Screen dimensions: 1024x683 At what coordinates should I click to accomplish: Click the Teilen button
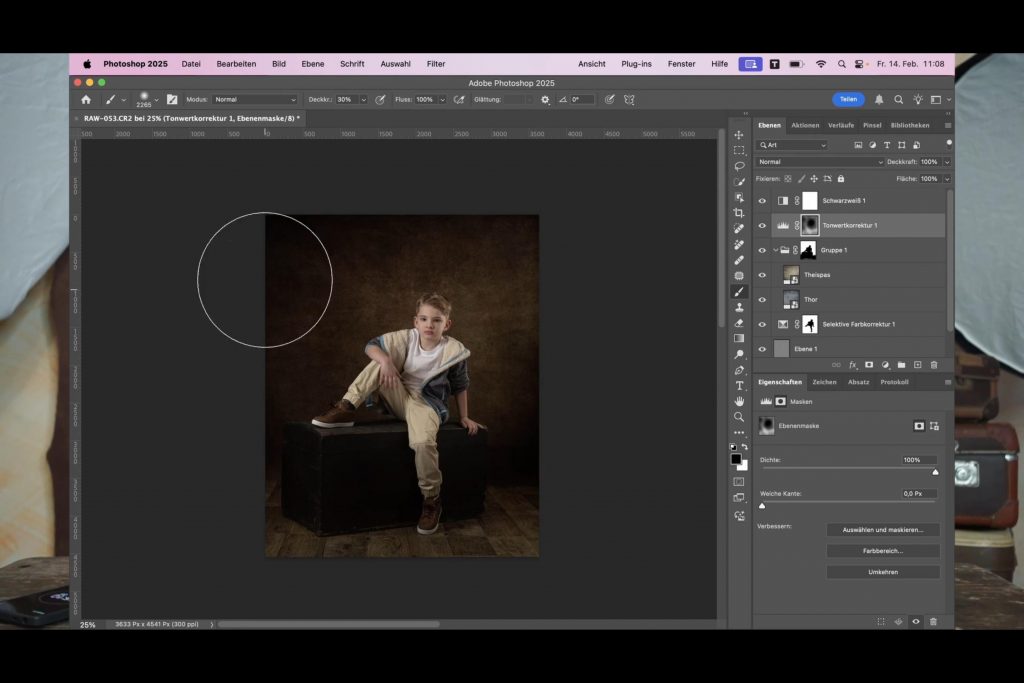[848, 100]
